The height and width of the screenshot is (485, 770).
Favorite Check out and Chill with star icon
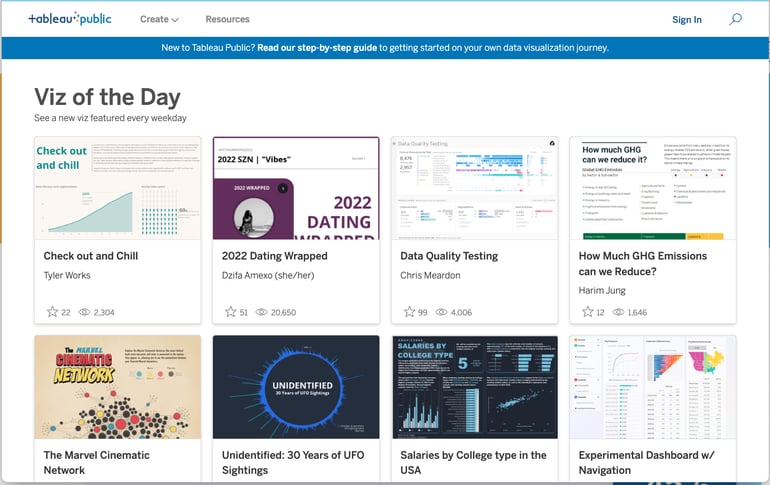(x=52, y=312)
